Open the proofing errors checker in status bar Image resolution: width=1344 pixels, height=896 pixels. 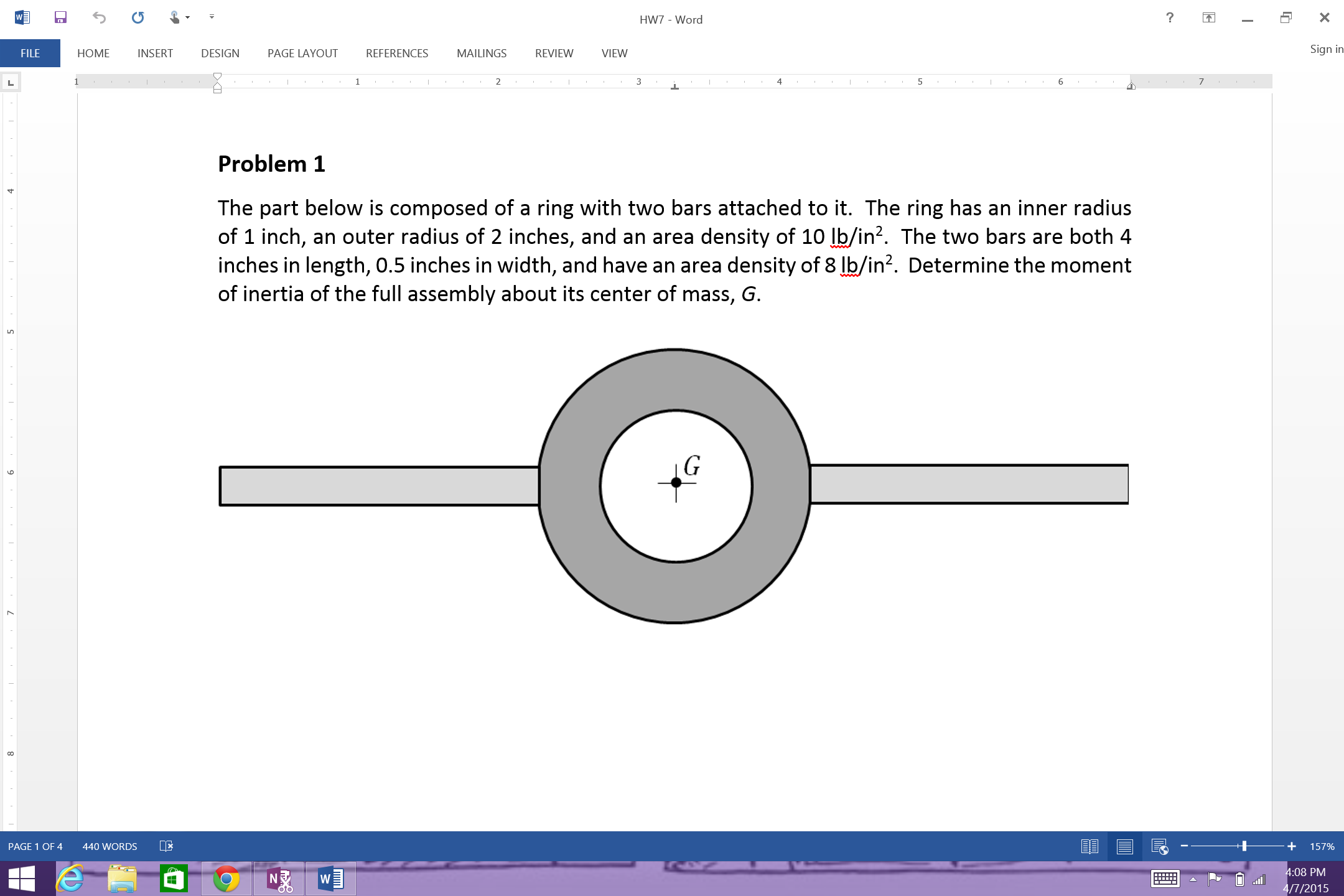click(x=166, y=846)
